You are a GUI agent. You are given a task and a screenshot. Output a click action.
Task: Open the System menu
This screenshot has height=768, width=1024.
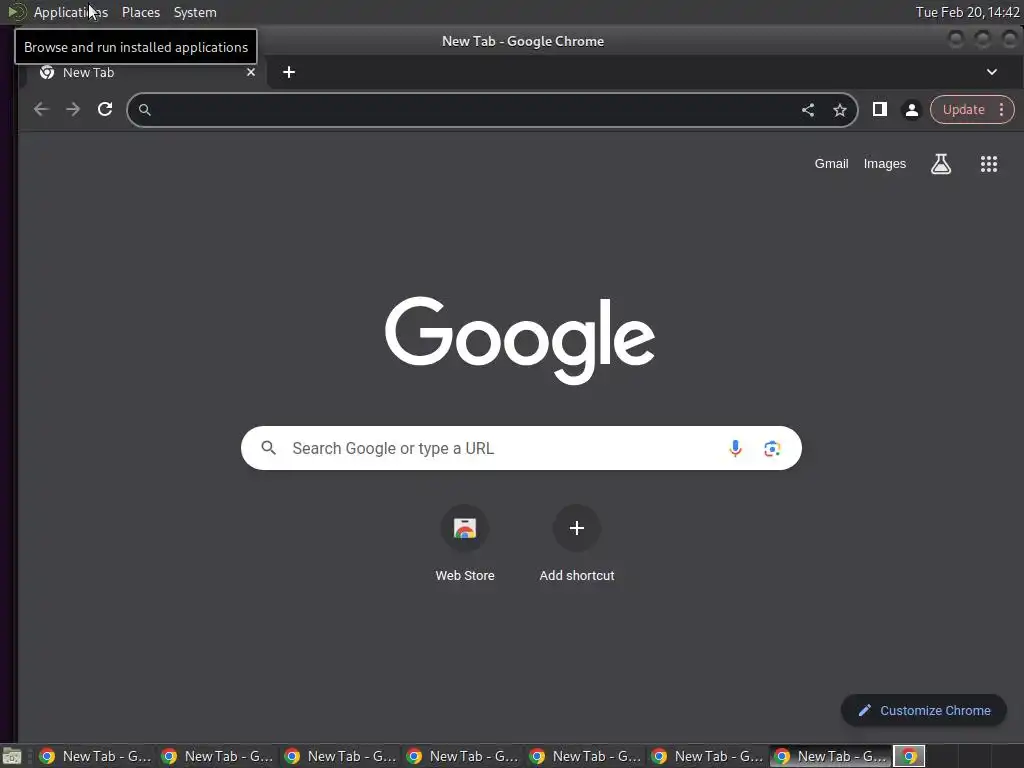click(x=195, y=12)
